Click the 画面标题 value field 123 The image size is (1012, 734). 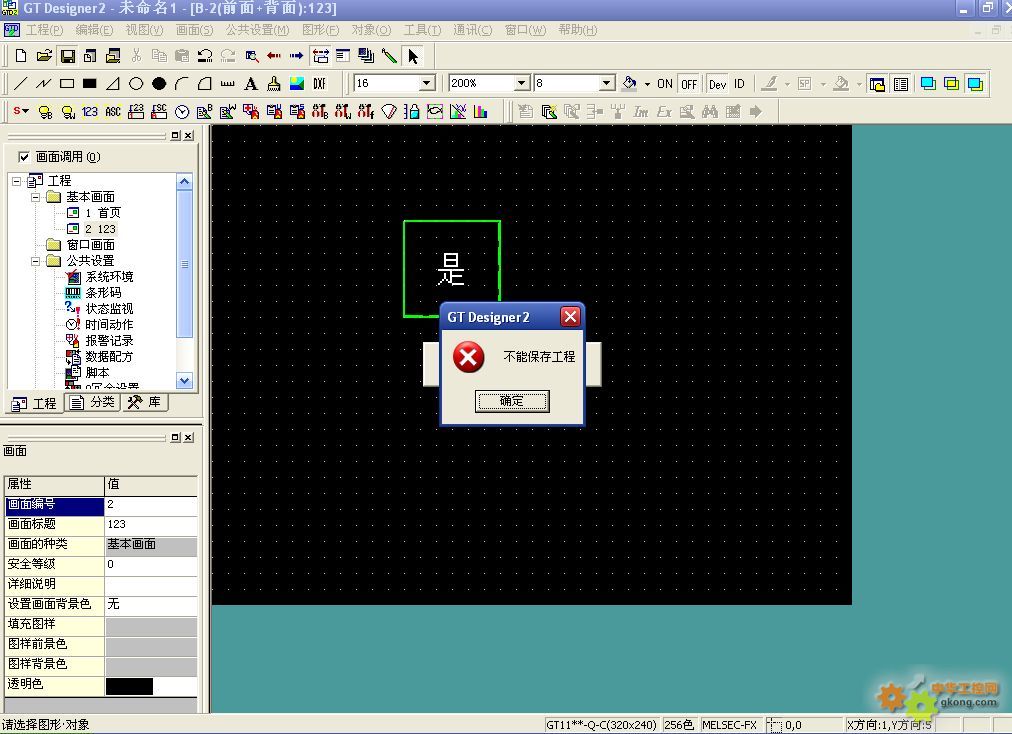point(151,524)
